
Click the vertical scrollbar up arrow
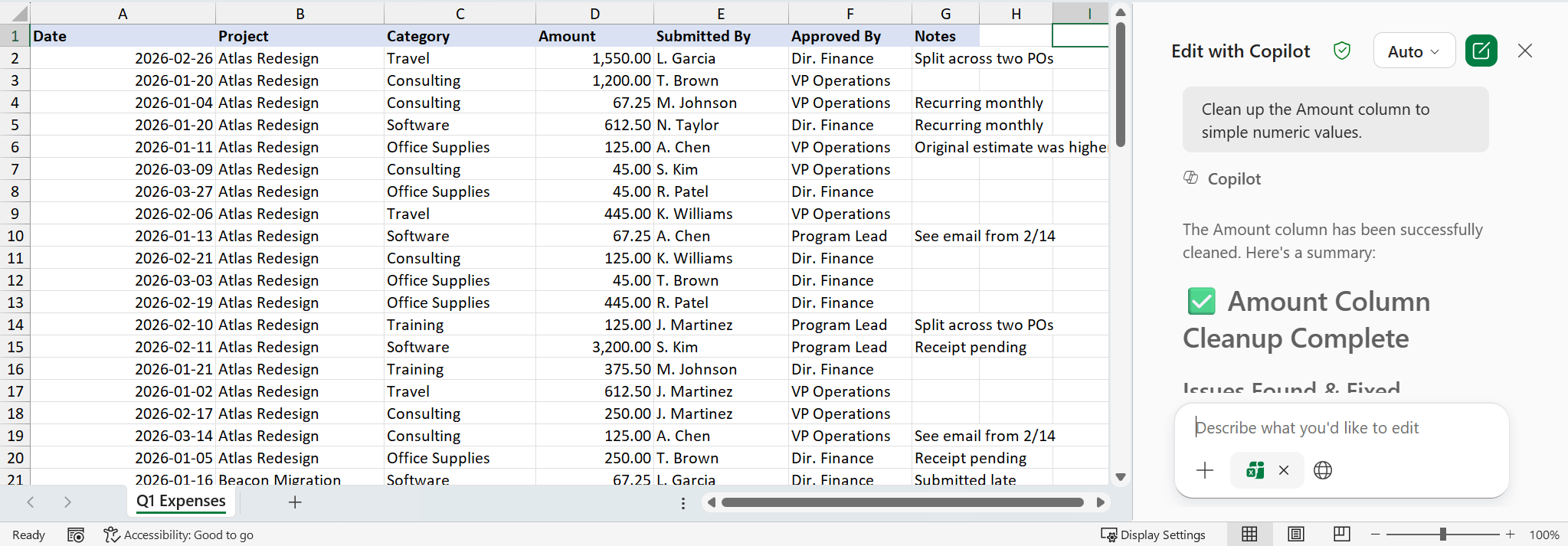pyautogui.click(x=1120, y=12)
